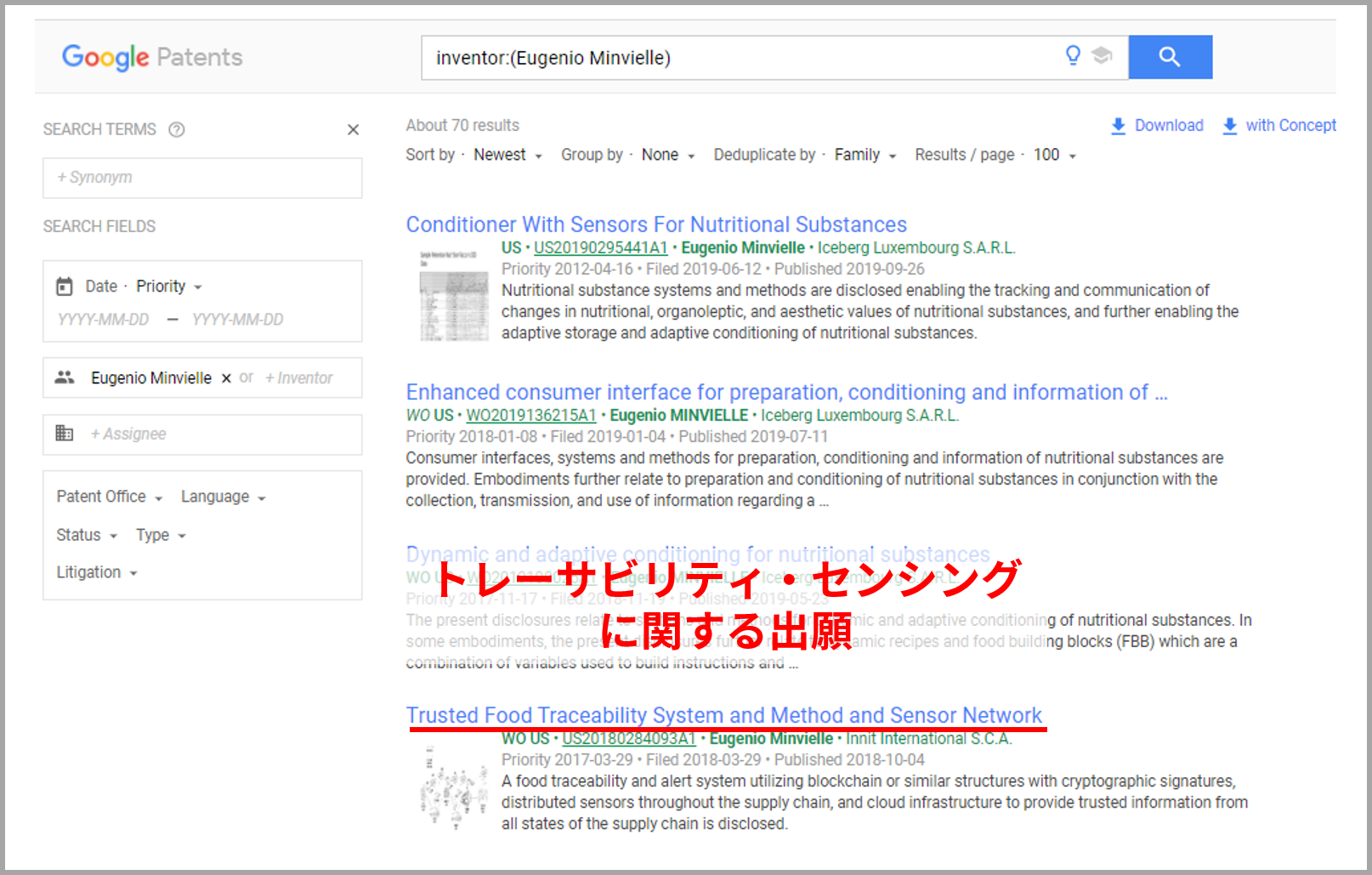
Task: Click the calendar icon in Date field
Action: coord(65,287)
